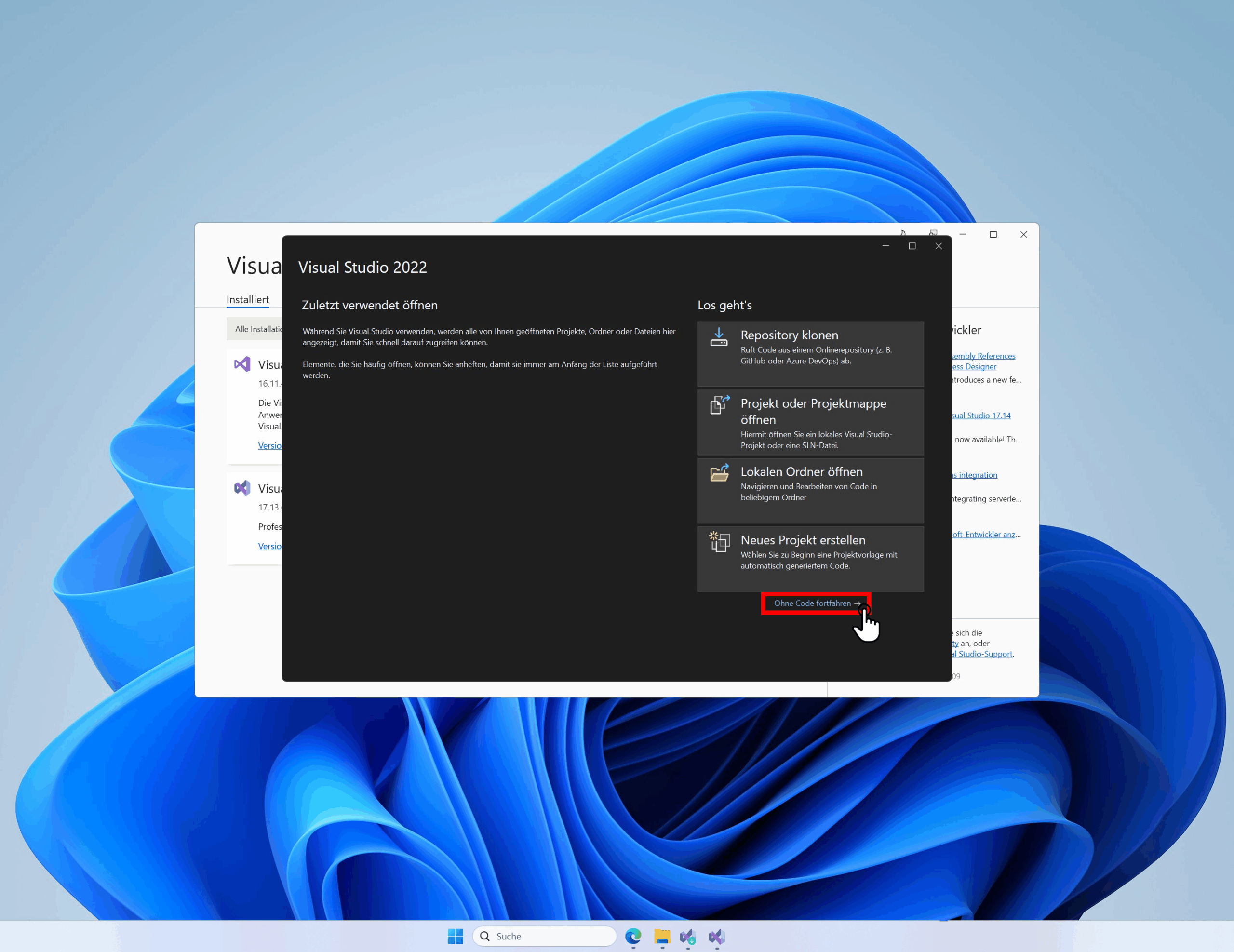Click the Ohne Code fortfahren link
The height and width of the screenshot is (952, 1234).
click(x=817, y=603)
